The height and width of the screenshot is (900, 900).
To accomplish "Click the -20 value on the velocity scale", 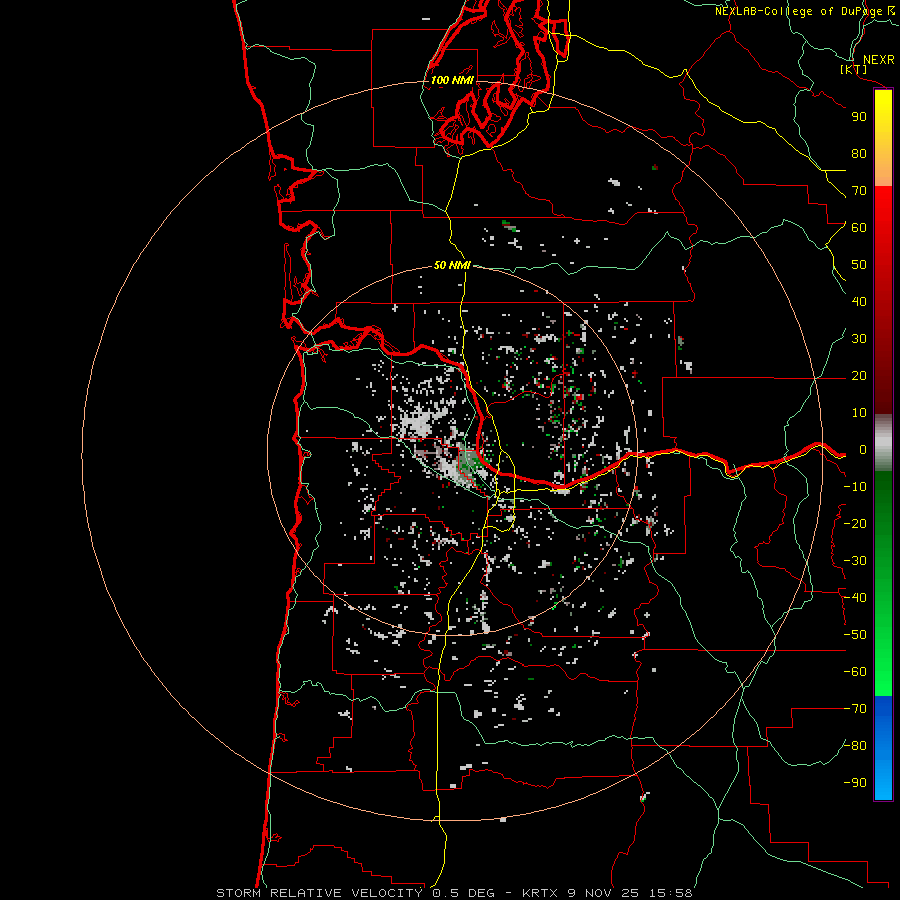I will pyautogui.click(x=855, y=524).
